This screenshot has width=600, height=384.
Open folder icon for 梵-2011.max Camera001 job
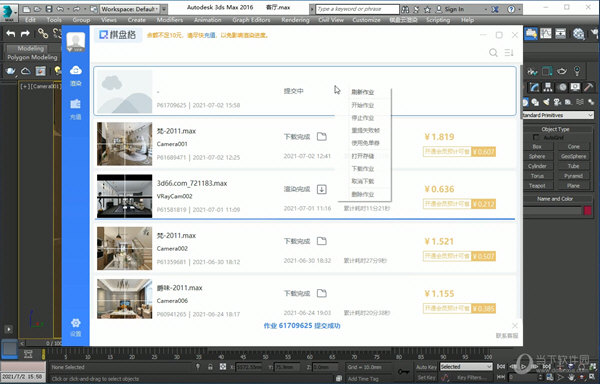322,137
